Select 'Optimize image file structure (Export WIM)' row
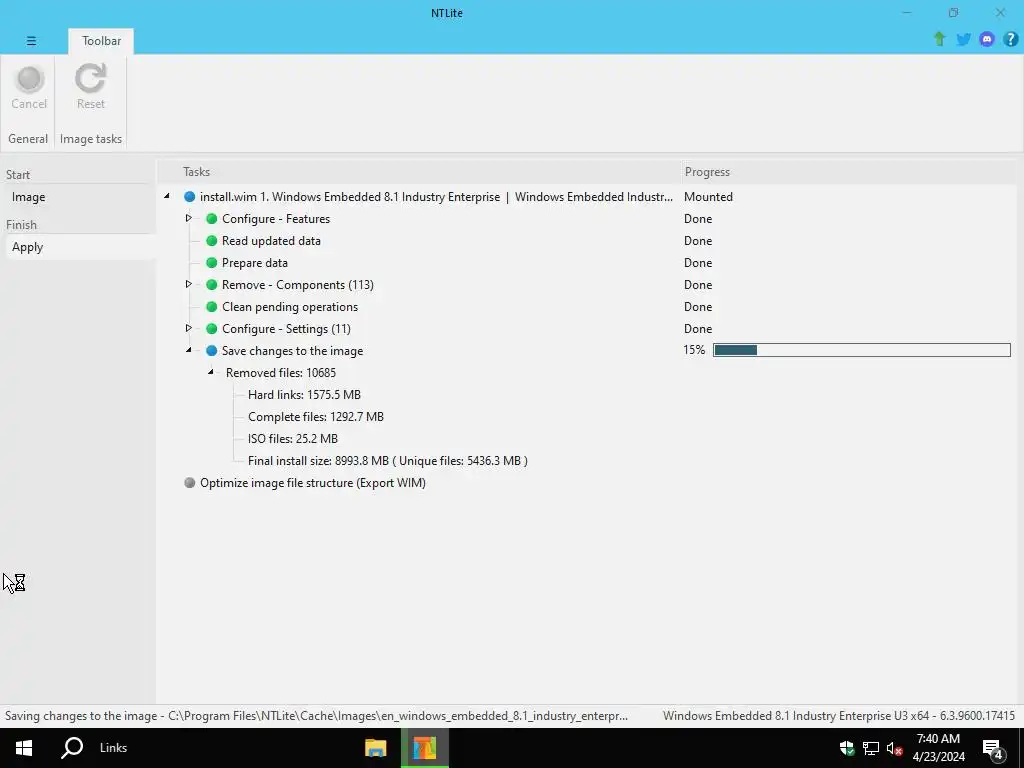The image size is (1024, 768). pyautogui.click(x=313, y=483)
